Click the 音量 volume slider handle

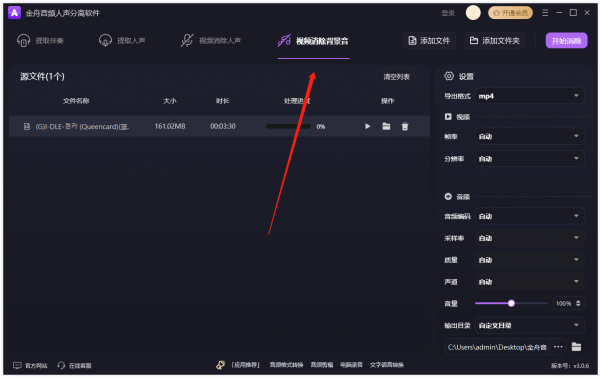[511, 303]
